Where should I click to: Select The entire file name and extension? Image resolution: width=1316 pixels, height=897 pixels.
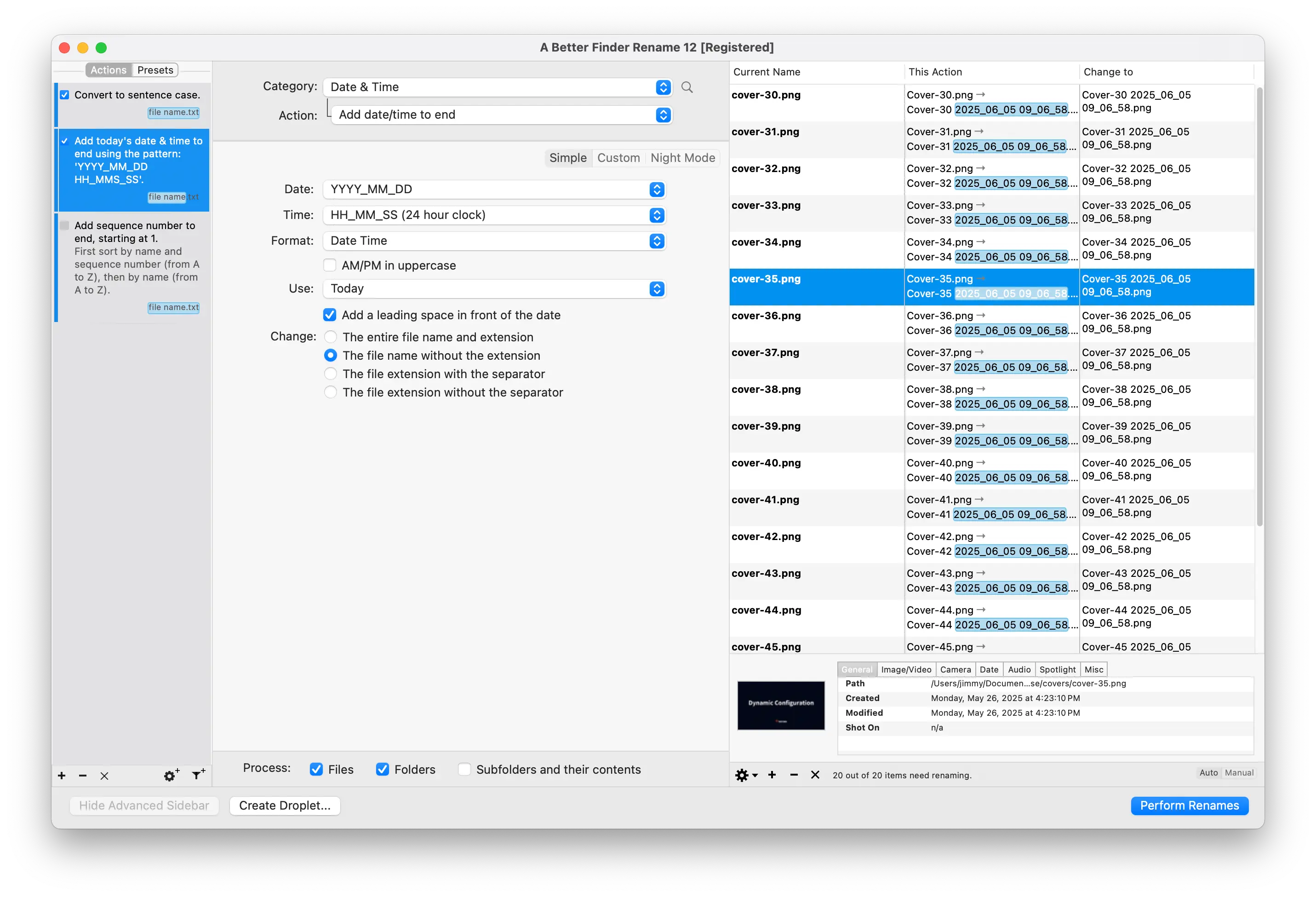click(x=331, y=337)
